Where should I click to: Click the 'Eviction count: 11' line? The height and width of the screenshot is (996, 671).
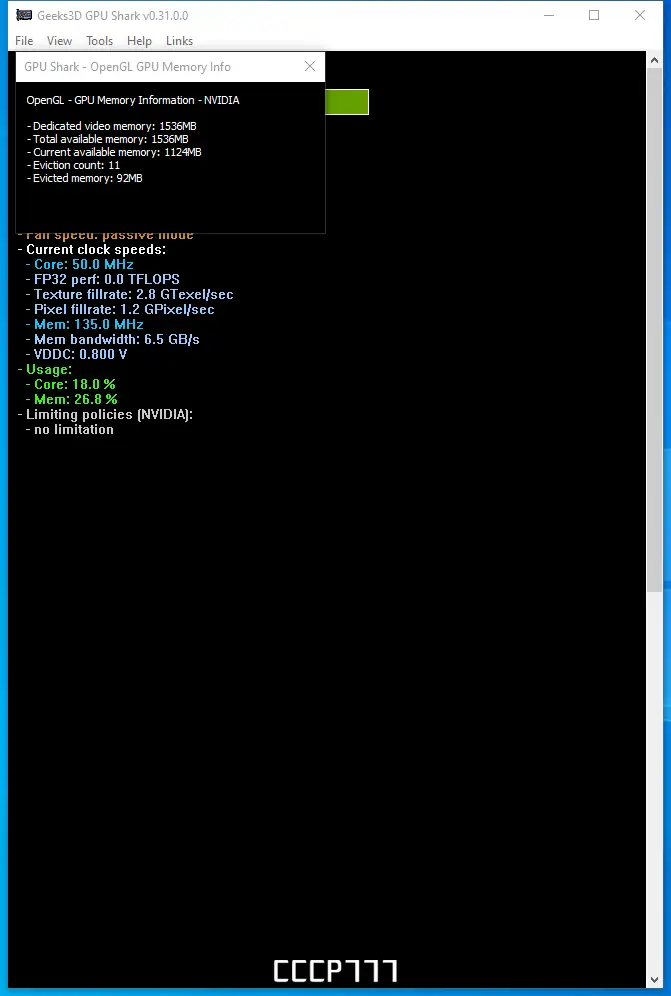74,165
